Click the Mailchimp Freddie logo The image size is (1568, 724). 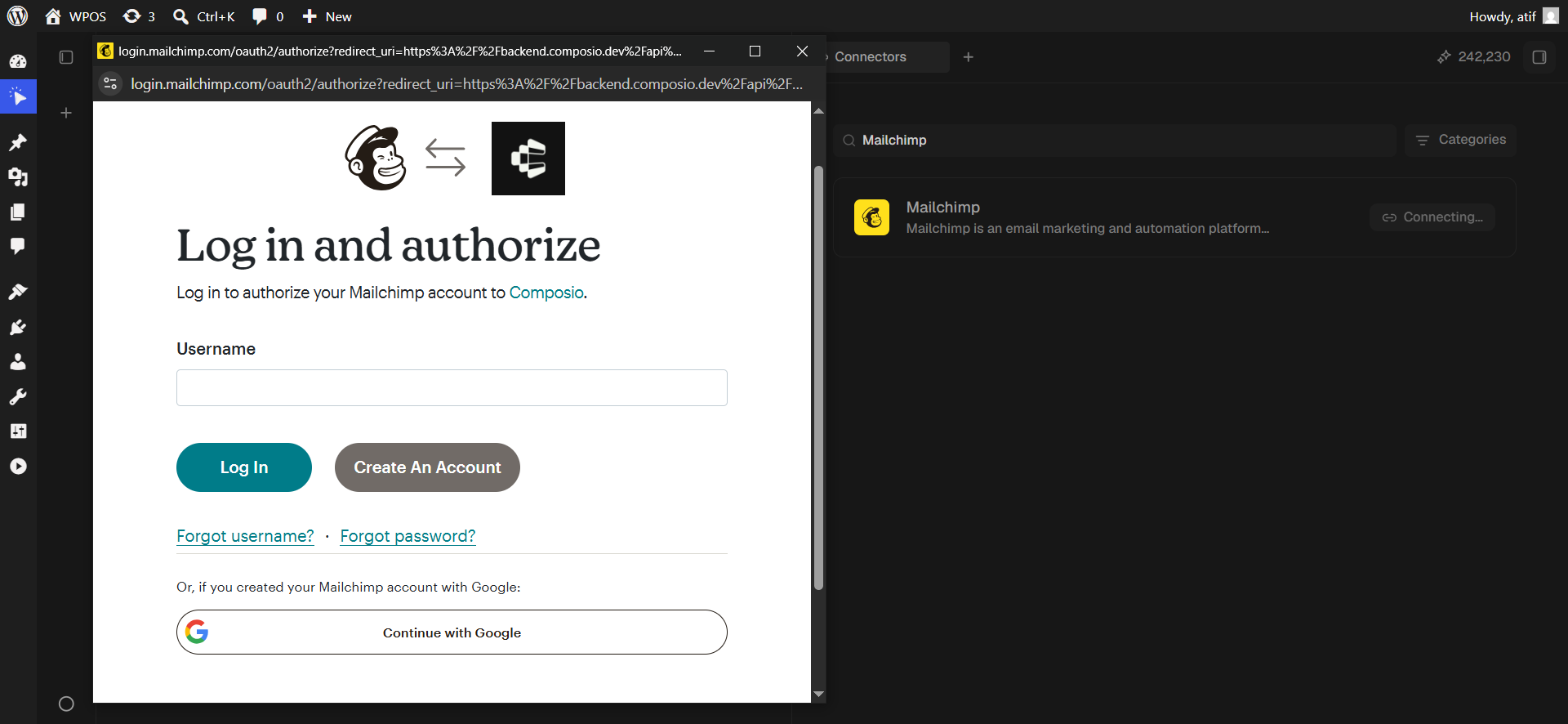tap(376, 158)
